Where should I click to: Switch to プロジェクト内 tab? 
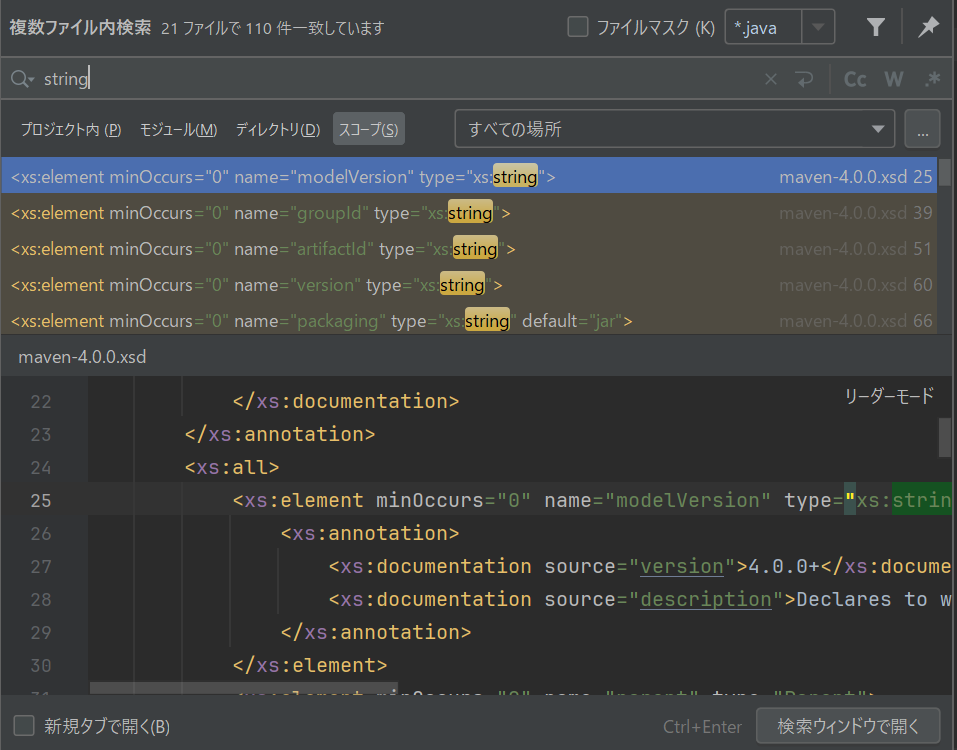(x=71, y=129)
